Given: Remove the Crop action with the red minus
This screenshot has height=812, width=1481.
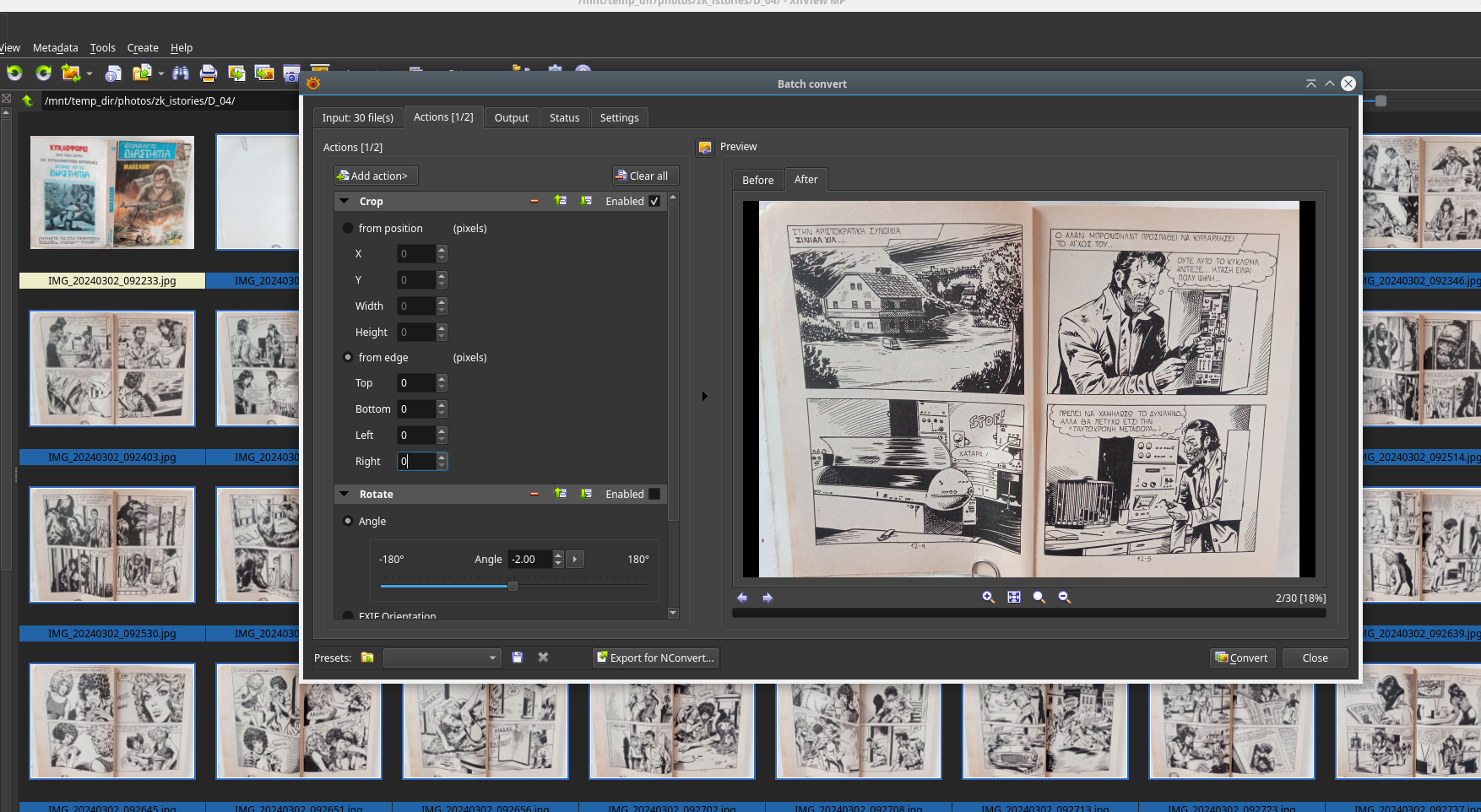Looking at the screenshot, I should tap(534, 201).
